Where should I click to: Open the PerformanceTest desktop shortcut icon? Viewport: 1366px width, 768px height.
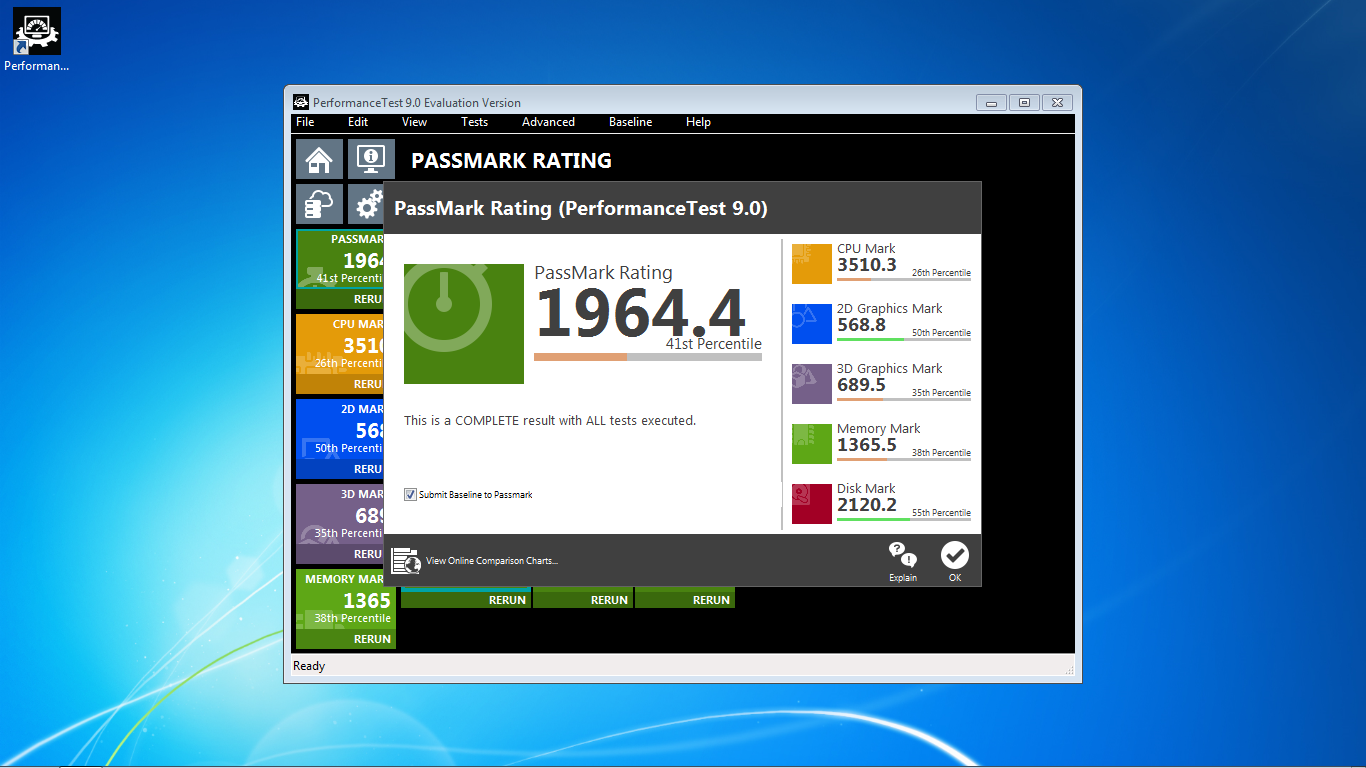(36, 31)
